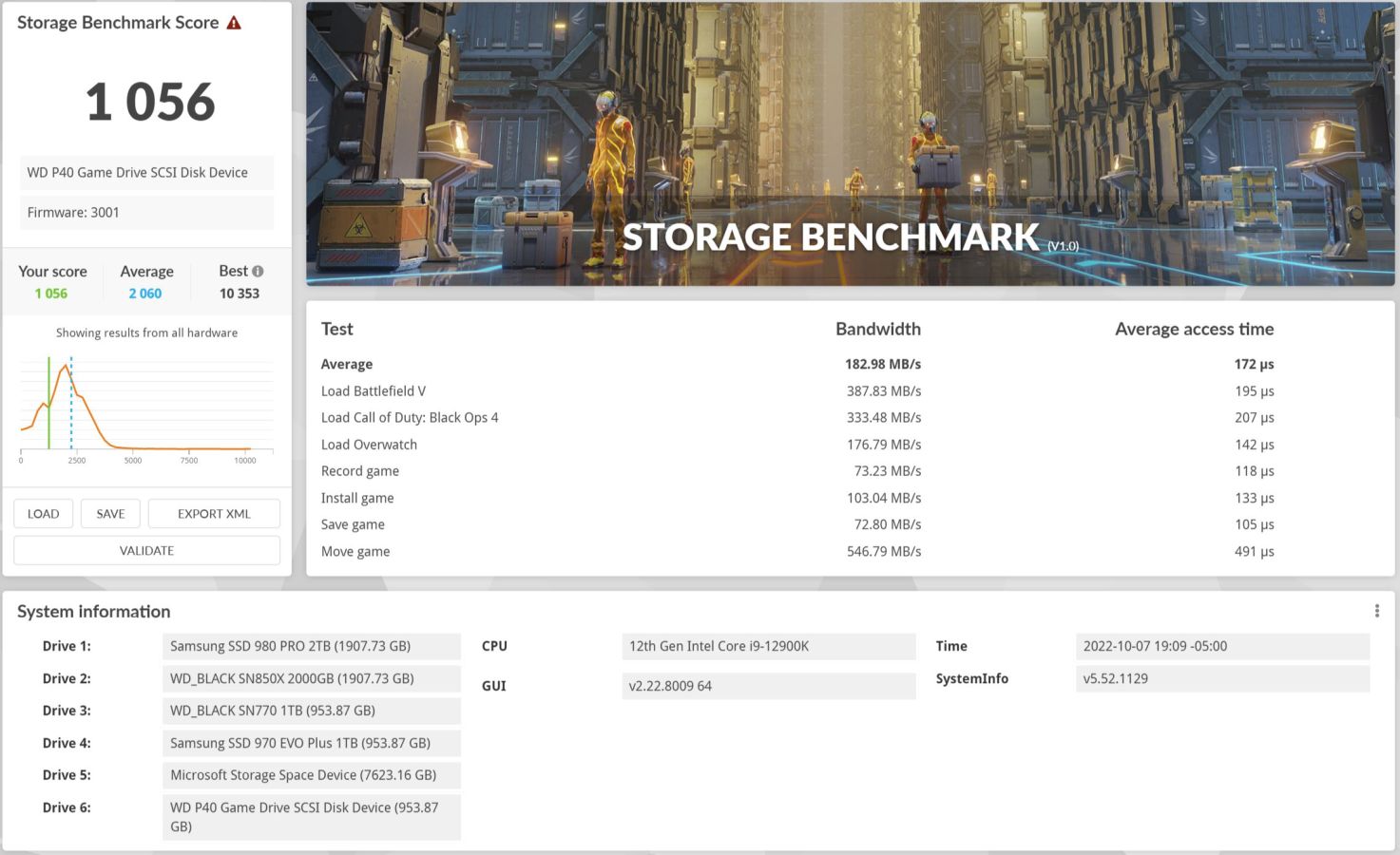Click the Best score value 10 353

coord(240,294)
